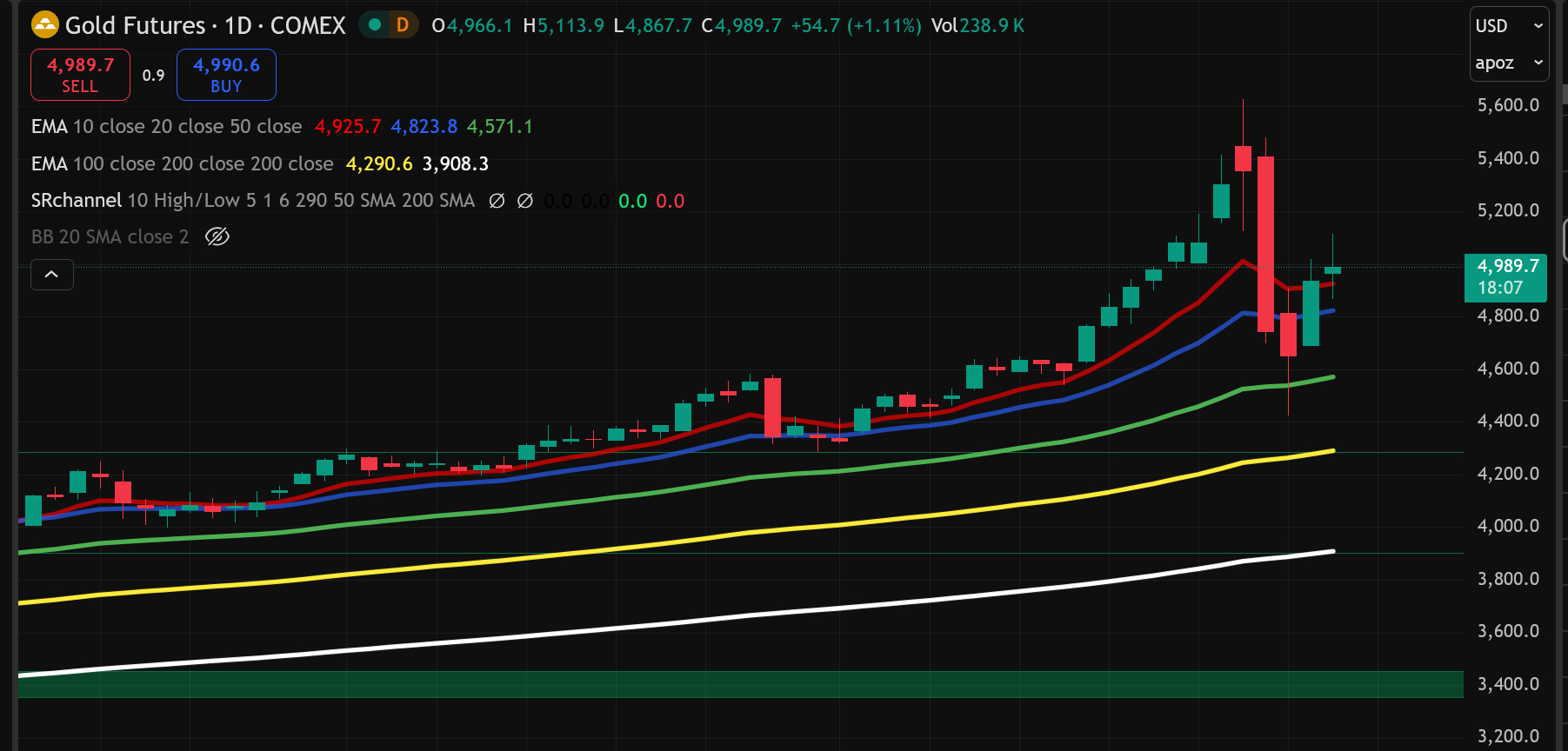Click the Gold Futures symbol logo icon
This screenshot has width=1568, height=751.
click(x=45, y=25)
